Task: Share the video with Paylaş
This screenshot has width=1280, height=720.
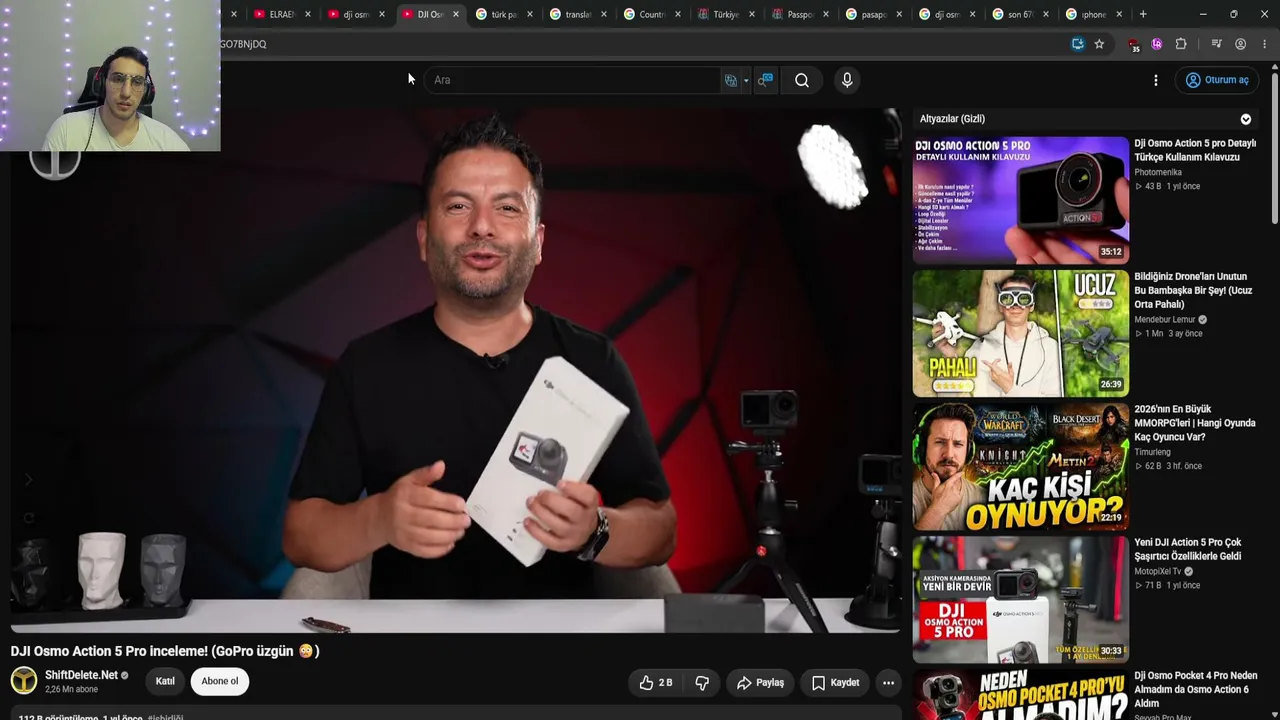Action: [x=760, y=683]
